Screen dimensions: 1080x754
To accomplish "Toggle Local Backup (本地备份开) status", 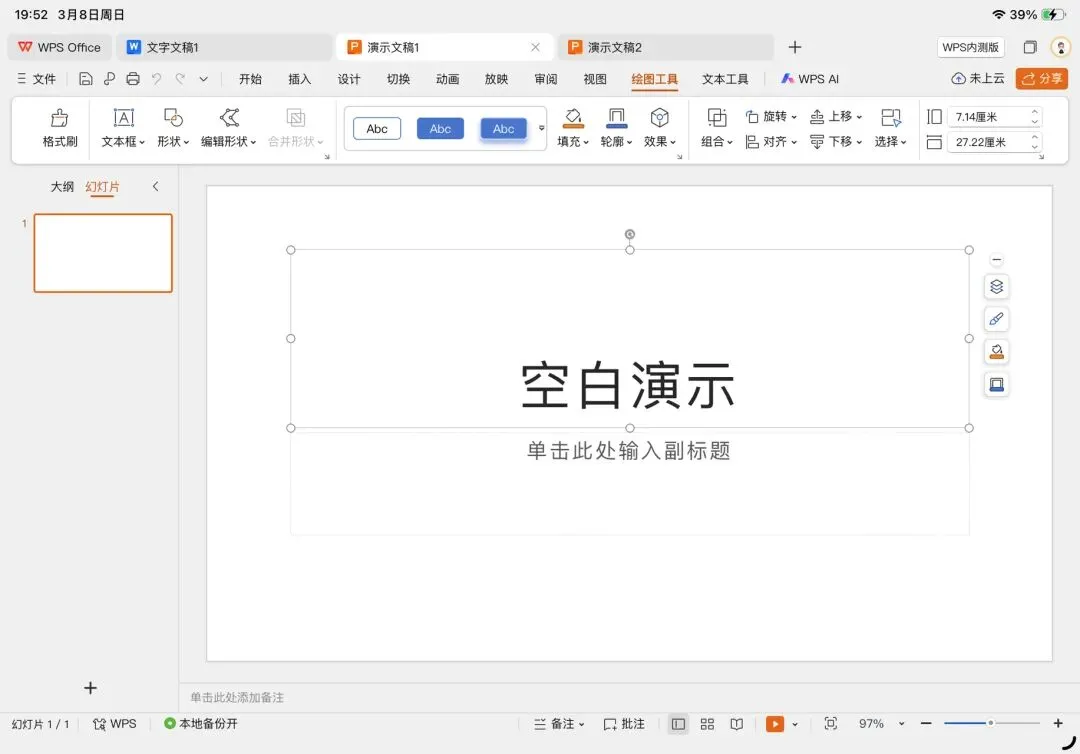I will pos(200,724).
